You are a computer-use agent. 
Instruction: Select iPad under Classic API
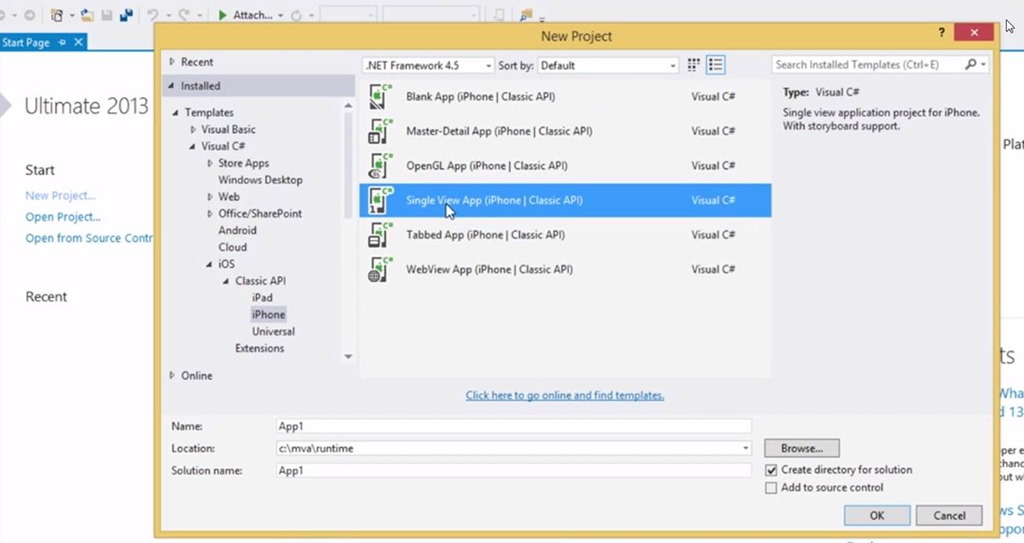click(262, 298)
